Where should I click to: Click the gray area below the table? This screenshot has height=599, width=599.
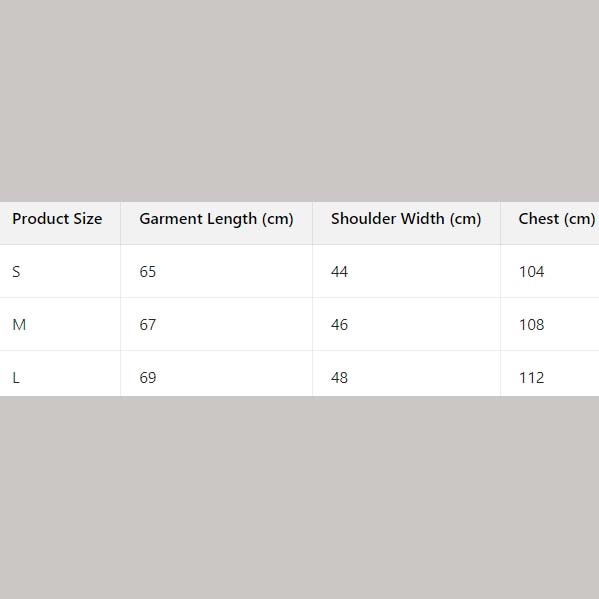300,497
